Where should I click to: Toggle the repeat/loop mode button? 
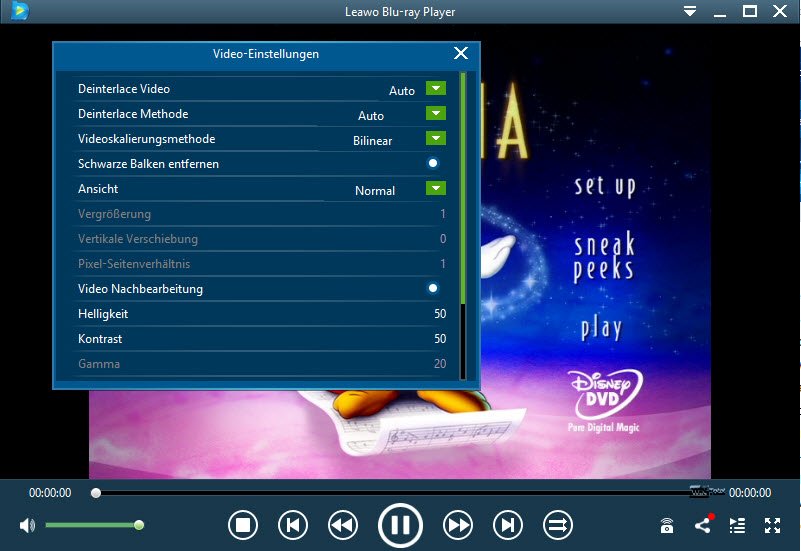pos(557,525)
